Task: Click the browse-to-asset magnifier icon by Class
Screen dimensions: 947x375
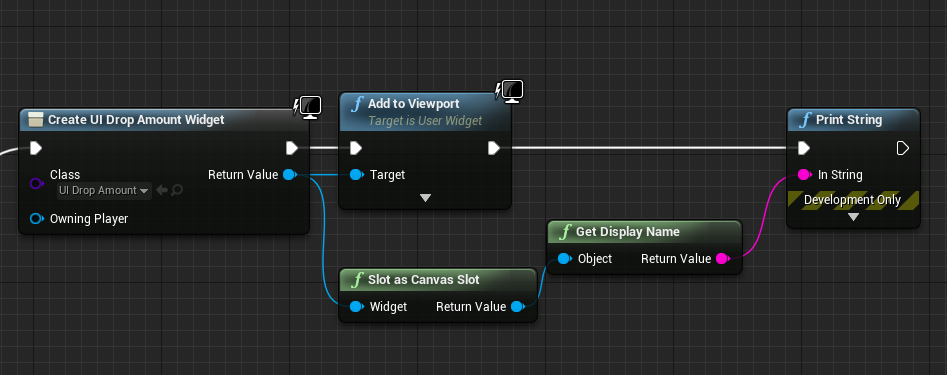Action: pyautogui.click(x=177, y=190)
